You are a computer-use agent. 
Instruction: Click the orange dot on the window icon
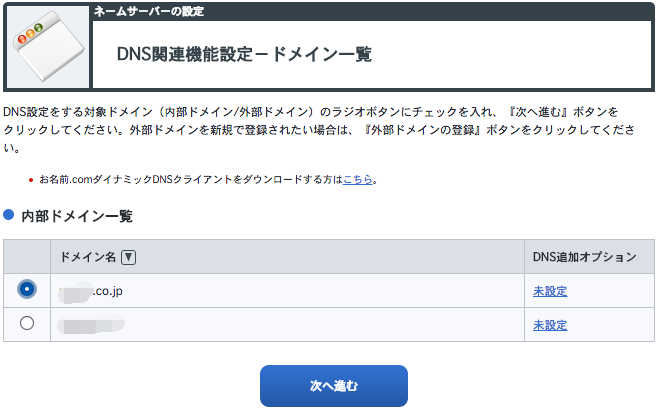coord(30,33)
